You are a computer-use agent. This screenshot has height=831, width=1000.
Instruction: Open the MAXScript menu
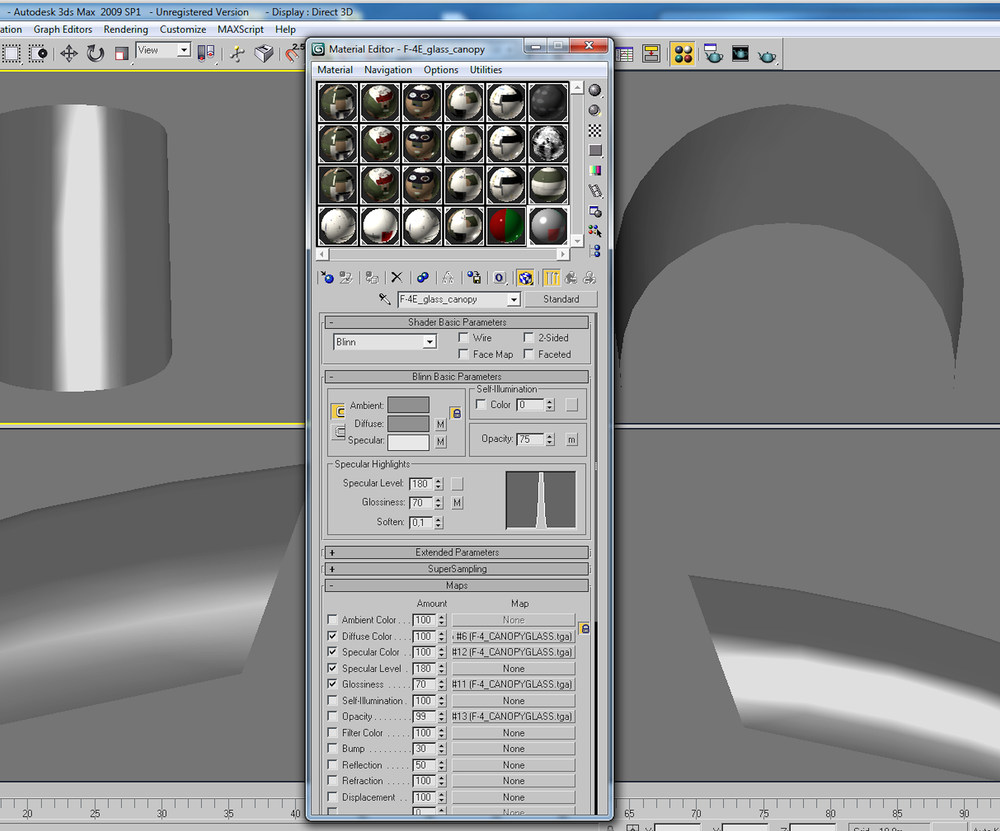coord(240,29)
